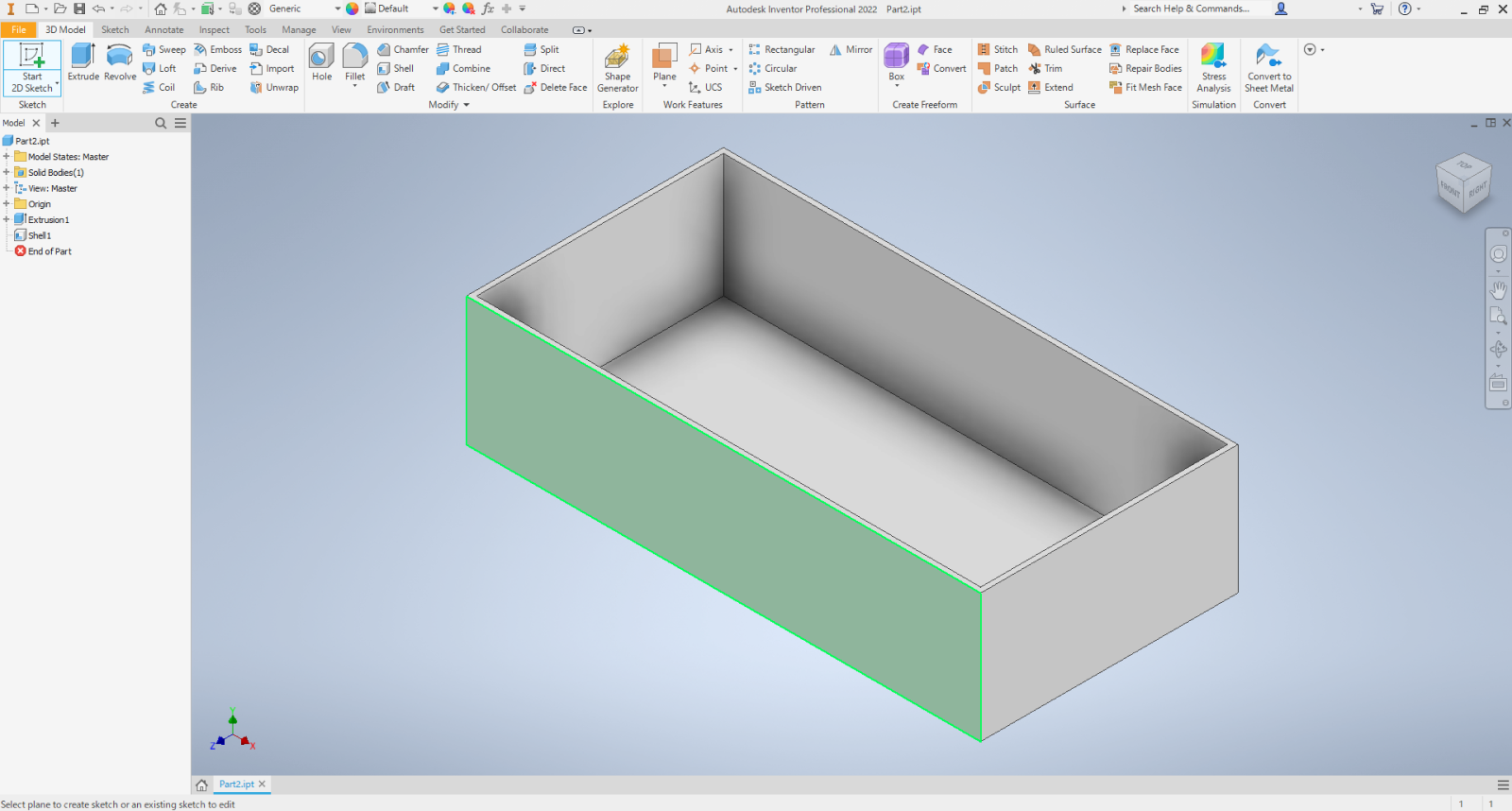This screenshot has height=811, width=1512.
Task: Open the Shape Generator
Action: [617, 68]
